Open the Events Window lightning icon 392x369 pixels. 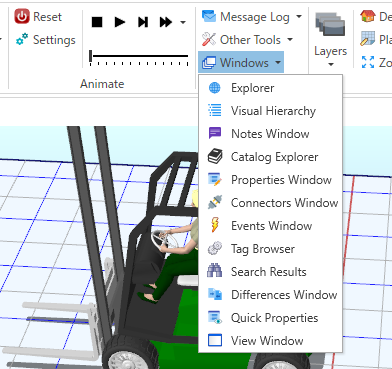pyautogui.click(x=215, y=225)
